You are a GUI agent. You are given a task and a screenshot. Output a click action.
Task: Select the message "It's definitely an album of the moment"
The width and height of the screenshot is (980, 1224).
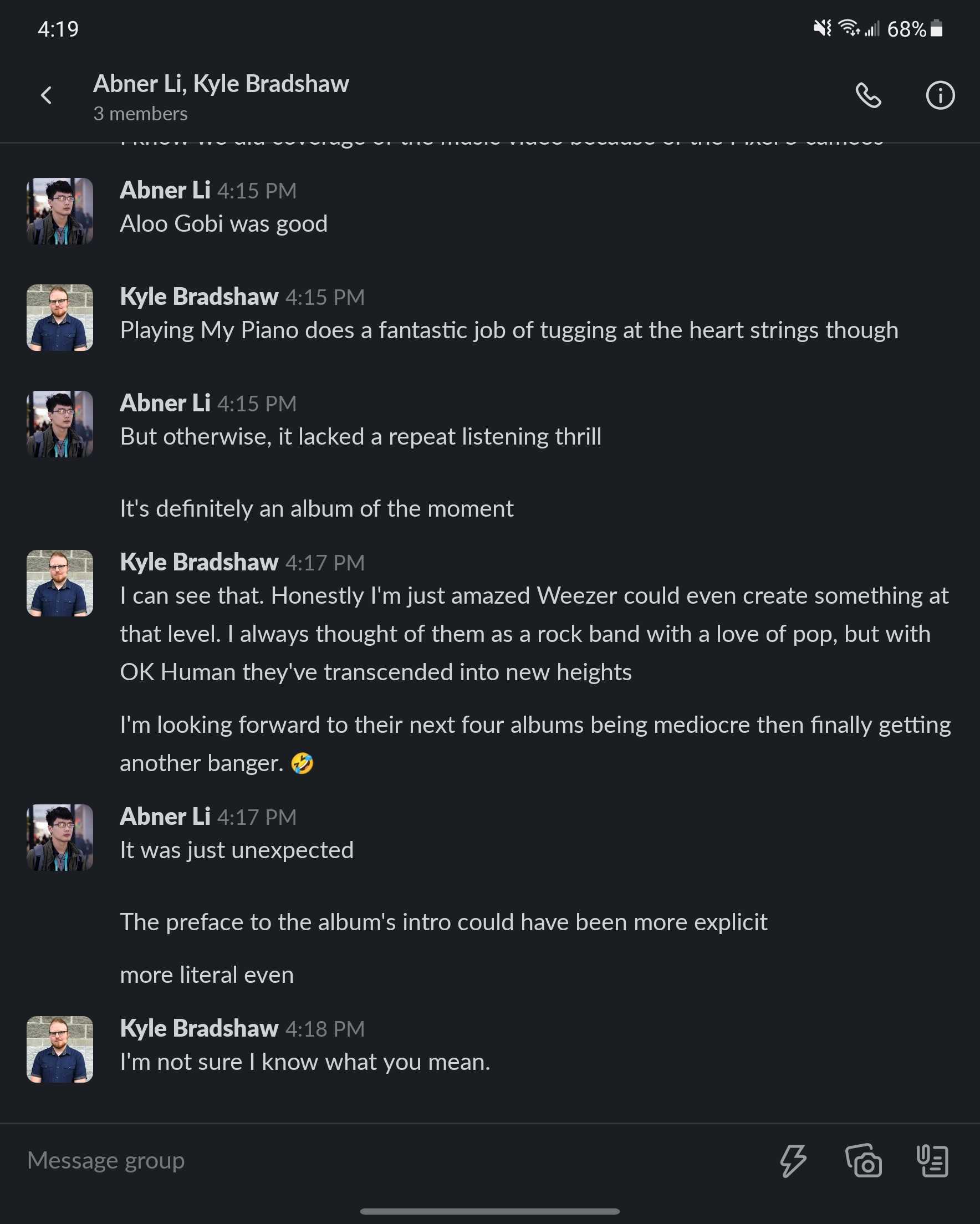click(317, 509)
